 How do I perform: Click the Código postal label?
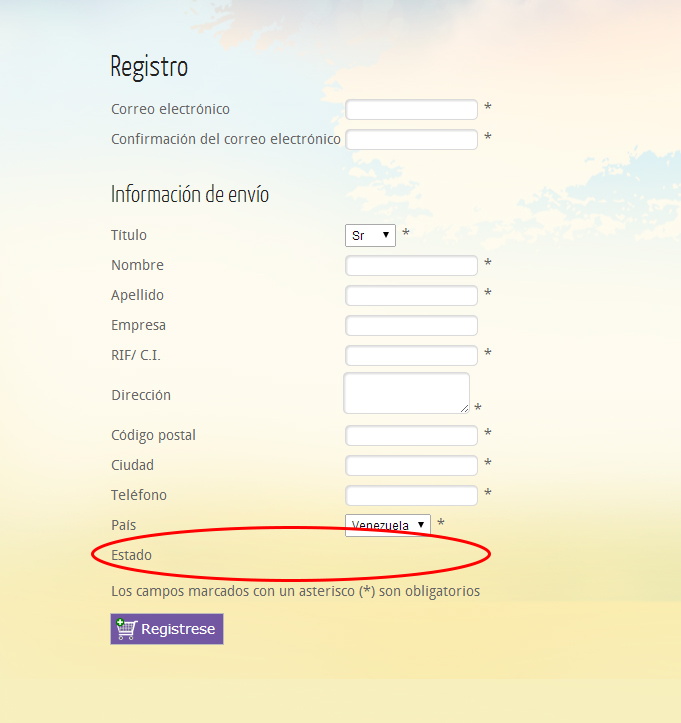(154, 435)
